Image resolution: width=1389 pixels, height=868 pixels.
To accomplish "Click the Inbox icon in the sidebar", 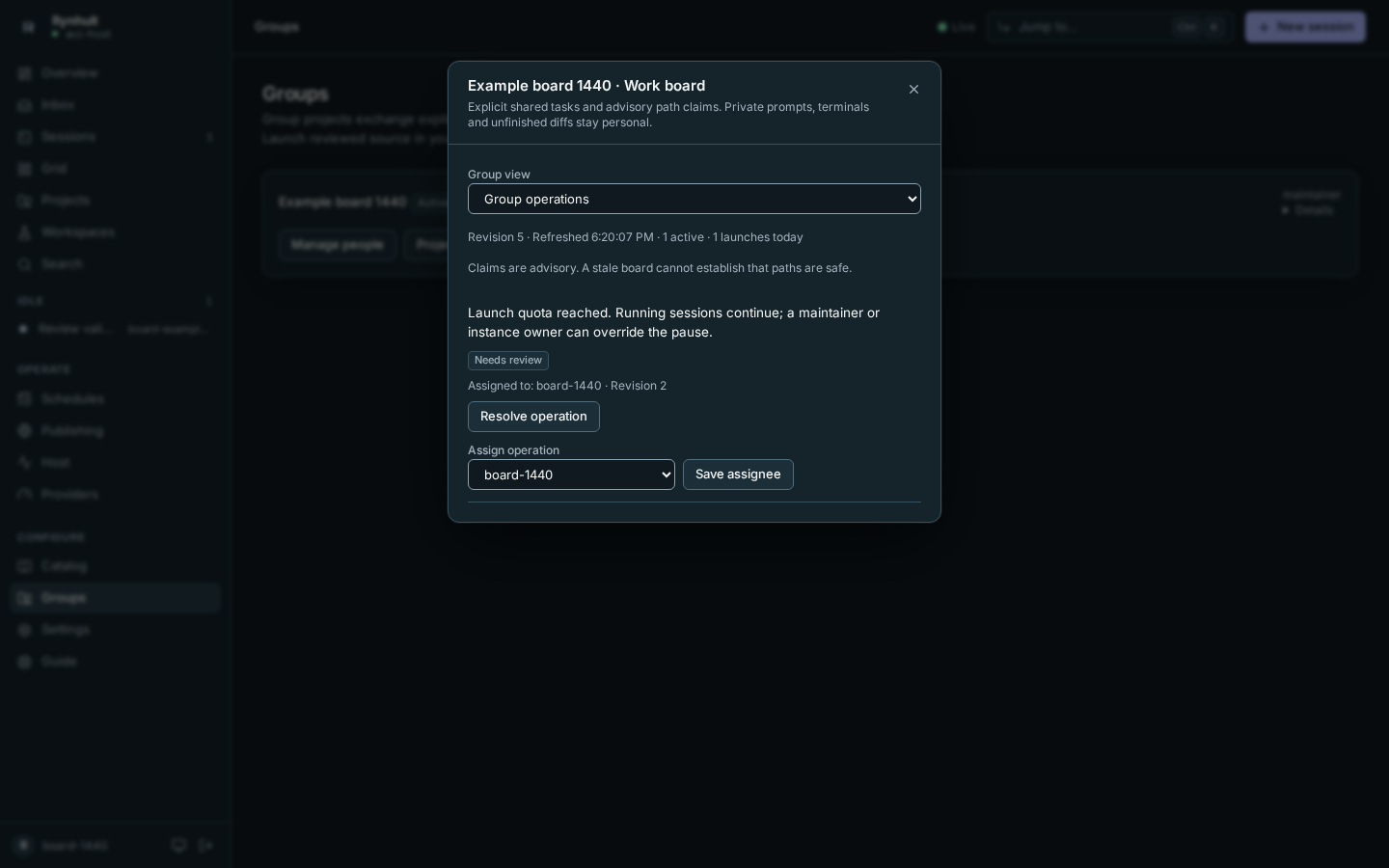I will [x=25, y=105].
